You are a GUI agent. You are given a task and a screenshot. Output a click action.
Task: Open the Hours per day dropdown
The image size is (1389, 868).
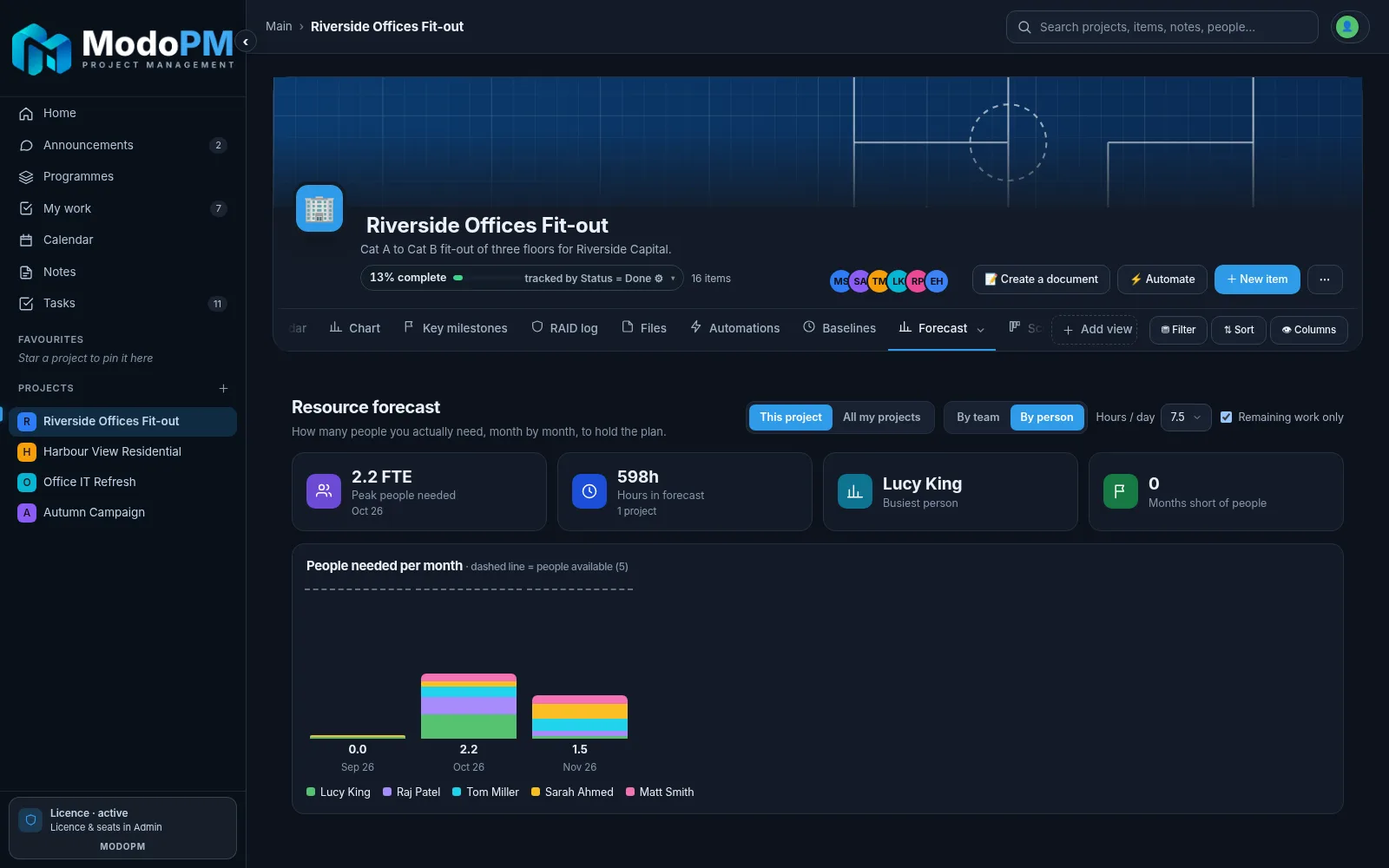pyautogui.click(x=1186, y=418)
